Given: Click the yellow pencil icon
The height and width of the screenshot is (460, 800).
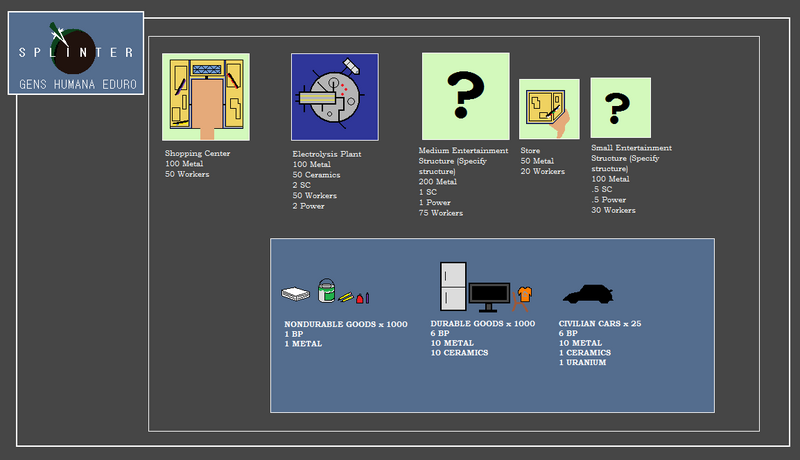Looking at the screenshot, I should 347,297.
